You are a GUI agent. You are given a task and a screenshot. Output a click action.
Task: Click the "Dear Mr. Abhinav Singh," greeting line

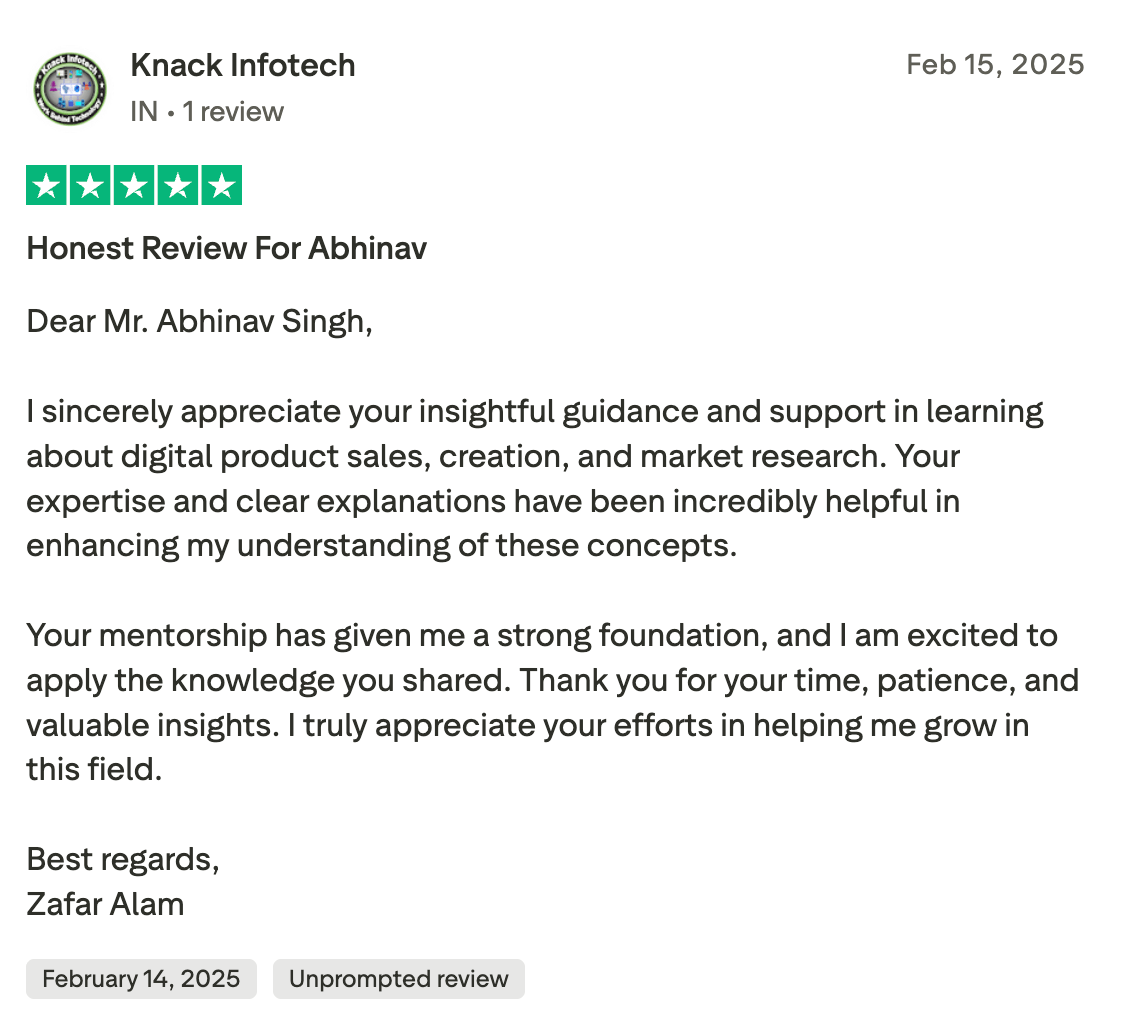199,322
